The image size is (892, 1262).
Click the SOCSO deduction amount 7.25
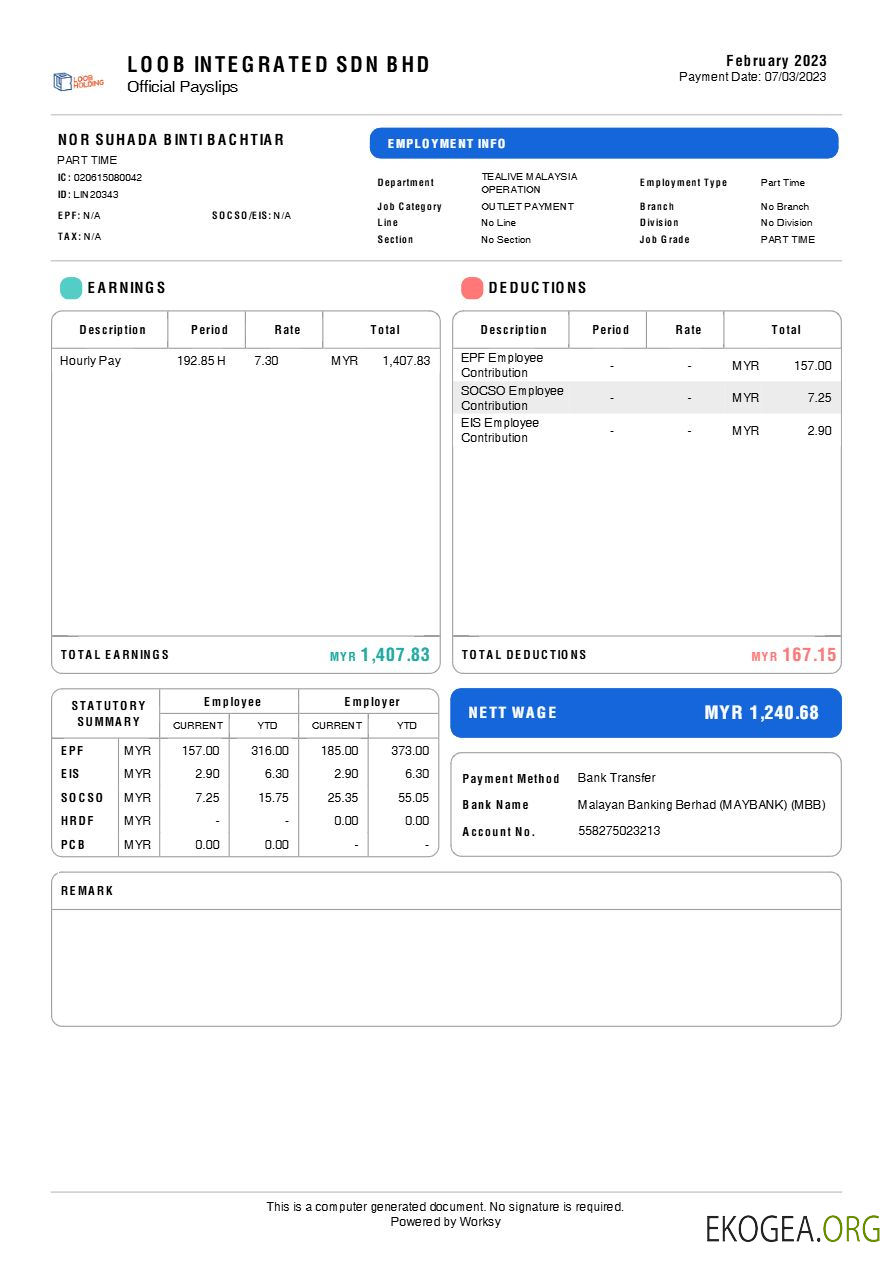819,398
